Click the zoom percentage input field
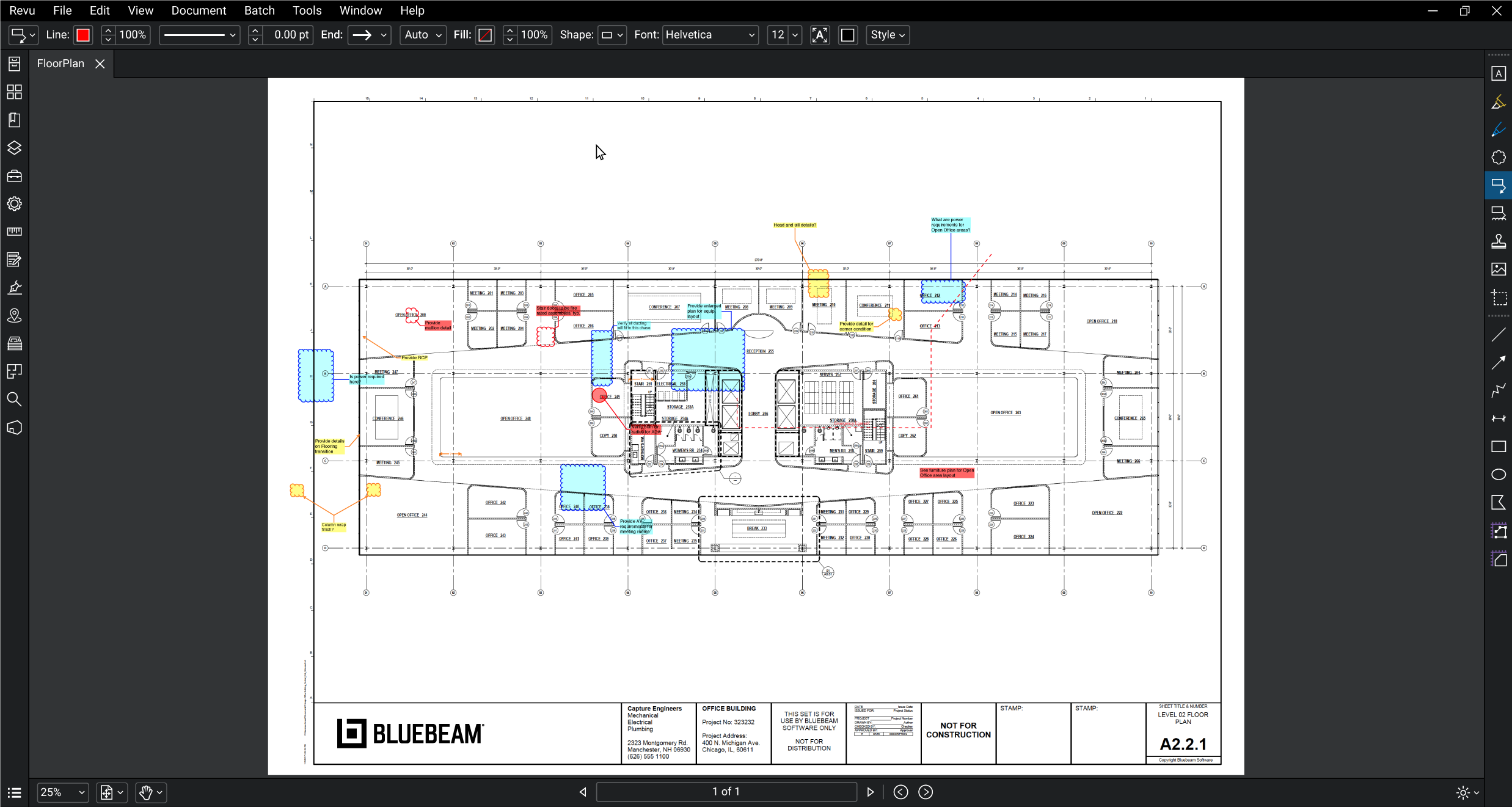The height and width of the screenshot is (807, 1512). click(x=55, y=792)
